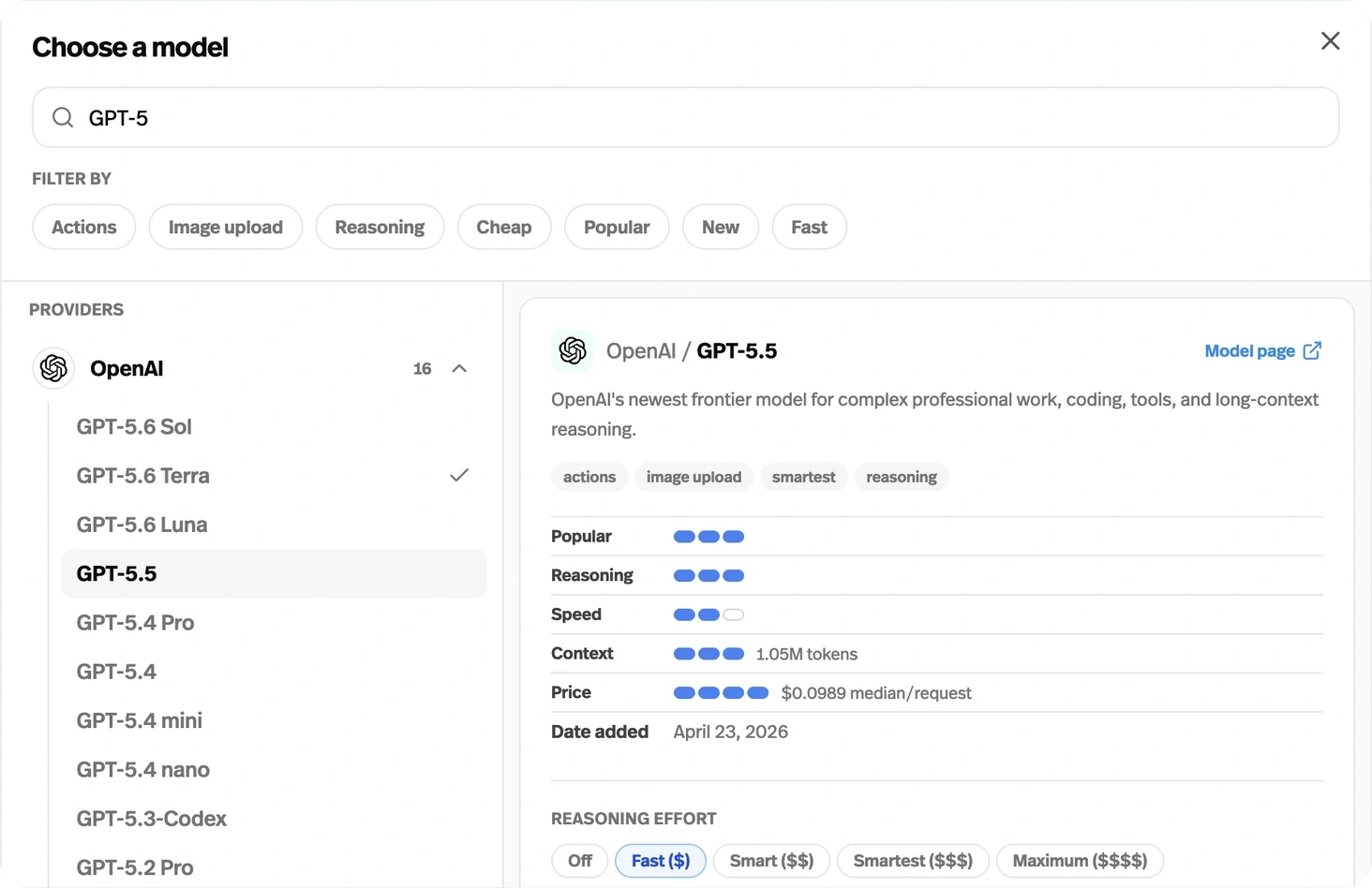Click the Price rating dots

[x=721, y=693]
